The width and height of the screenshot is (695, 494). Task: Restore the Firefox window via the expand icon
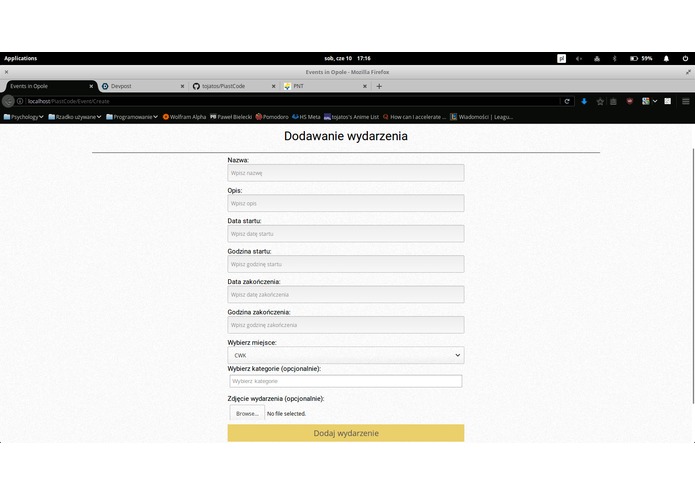pyautogui.click(x=688, y=72)
